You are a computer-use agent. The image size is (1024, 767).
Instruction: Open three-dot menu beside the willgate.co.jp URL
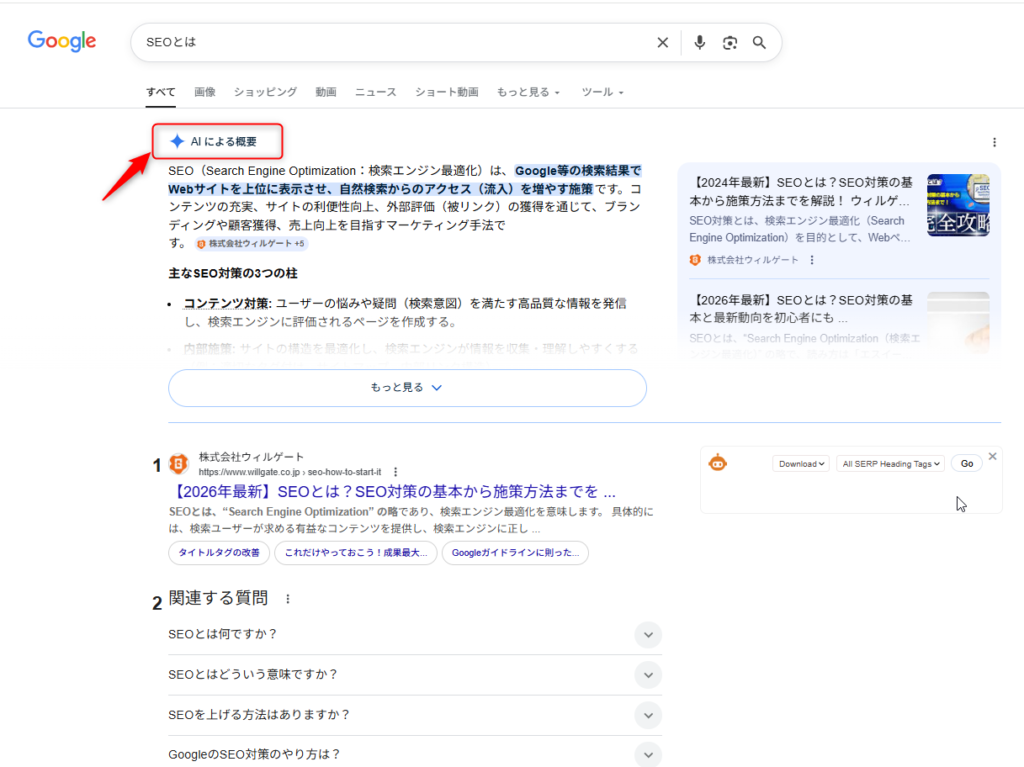[396, 472]
